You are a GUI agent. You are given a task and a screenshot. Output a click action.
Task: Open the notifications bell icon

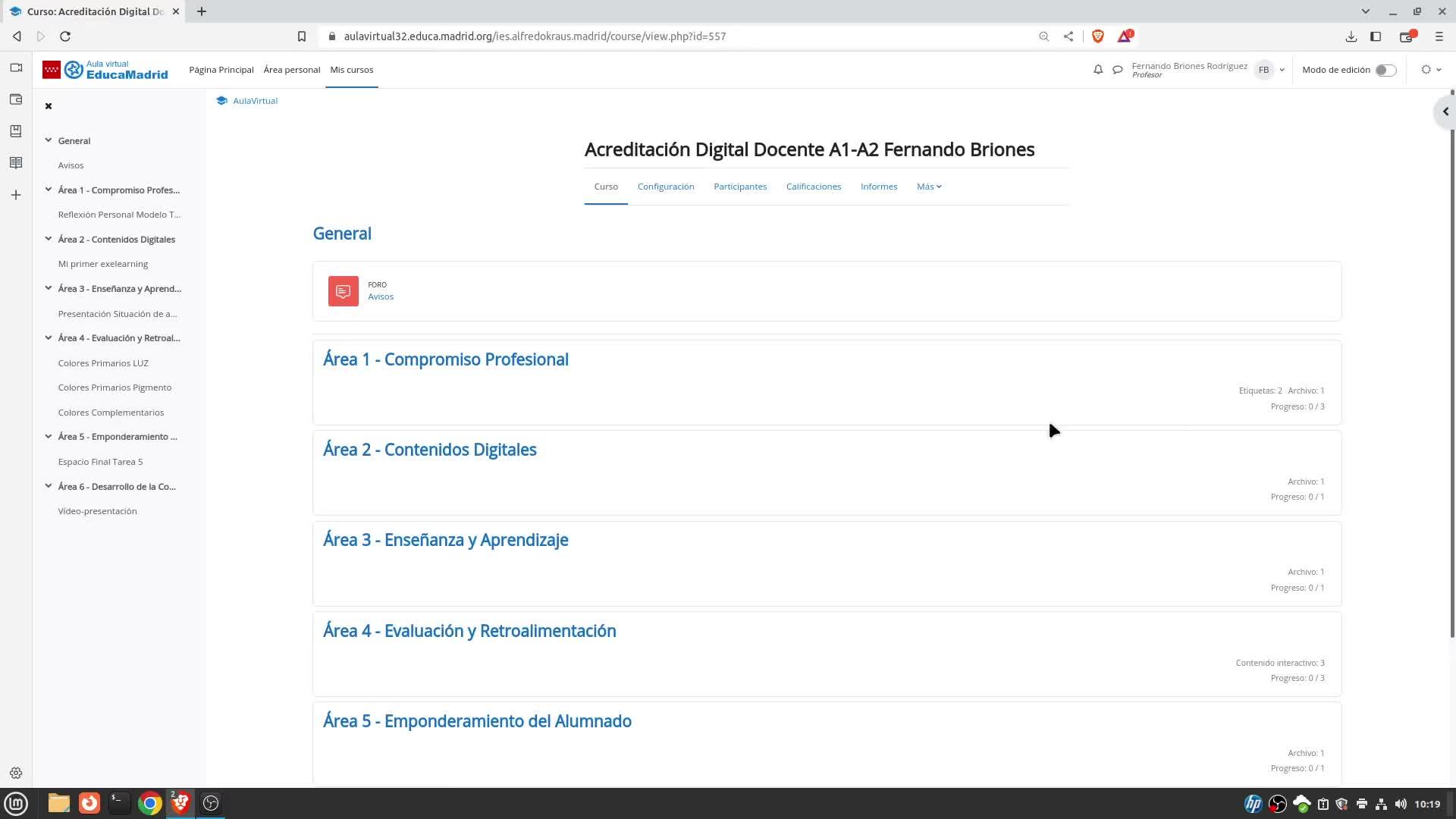click(x=1097, y=70)
